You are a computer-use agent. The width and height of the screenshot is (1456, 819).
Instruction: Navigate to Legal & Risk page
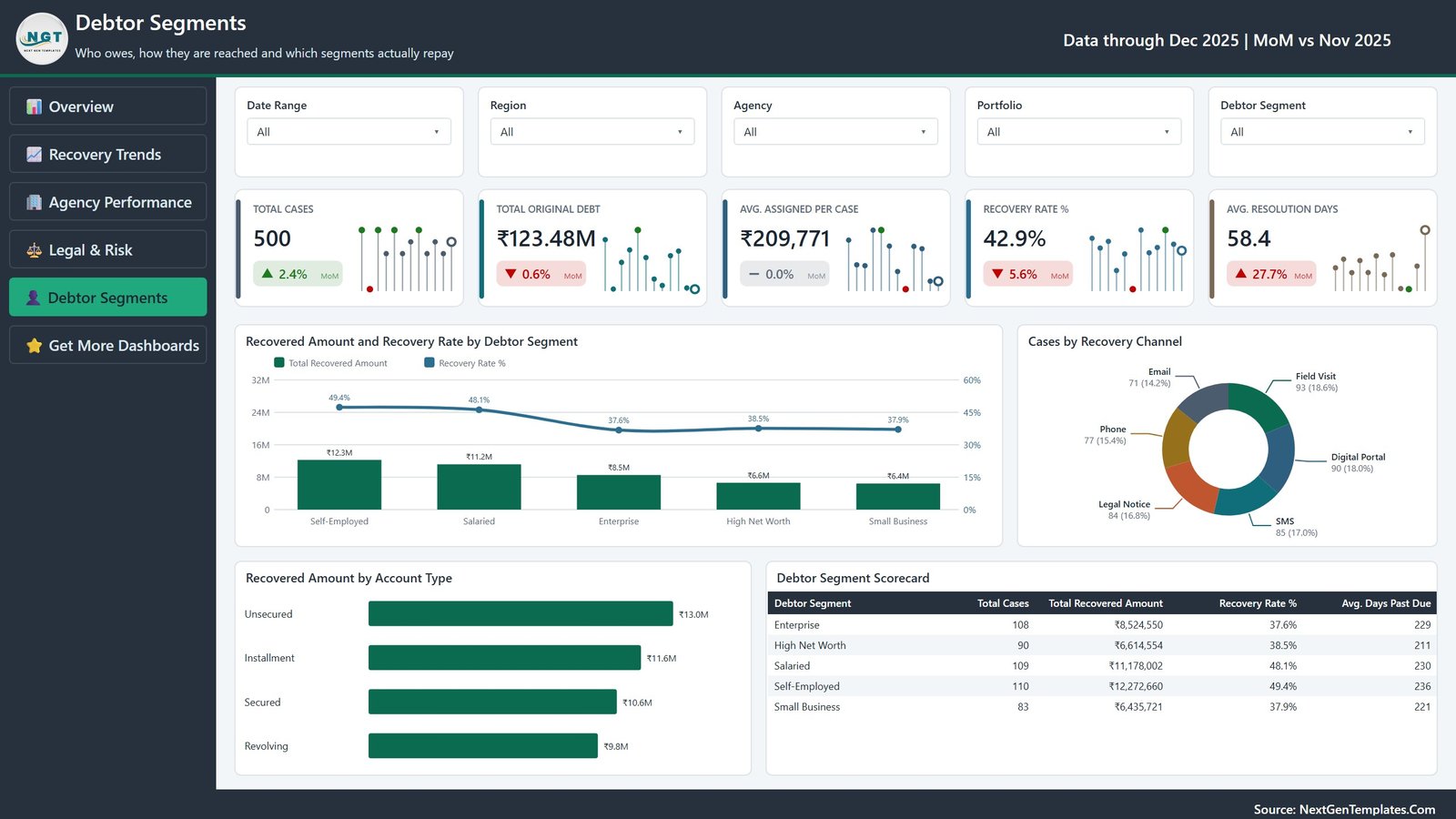pyautogui.click(x=108, y=250)
